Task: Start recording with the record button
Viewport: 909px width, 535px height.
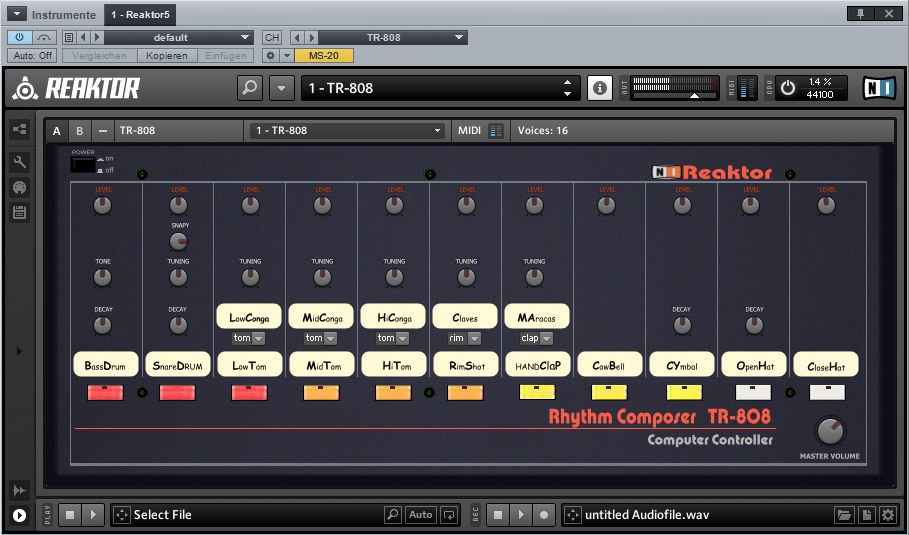Action: [x=544, y=515]
